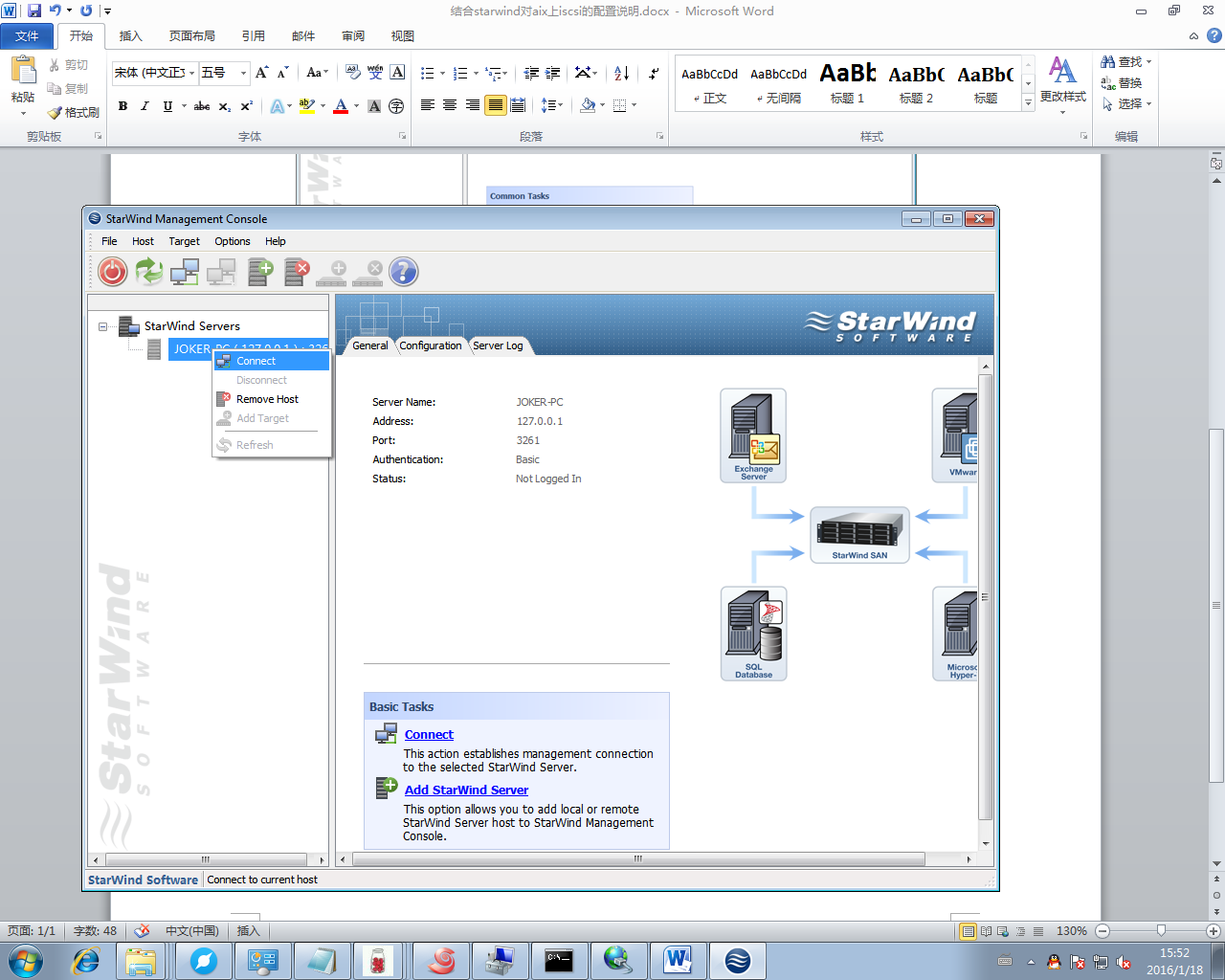The height and width of the screenshot is (980, 1225).
Task: Apply strikethrough formatting in Word ribbon
Action: pos(202,106)
